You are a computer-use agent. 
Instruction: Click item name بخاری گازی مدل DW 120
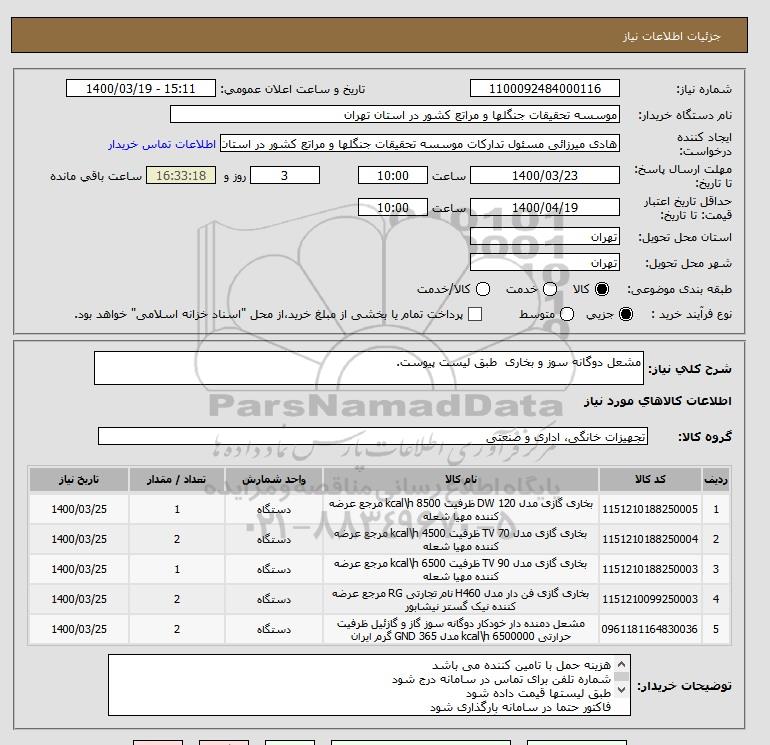[461, 510]
